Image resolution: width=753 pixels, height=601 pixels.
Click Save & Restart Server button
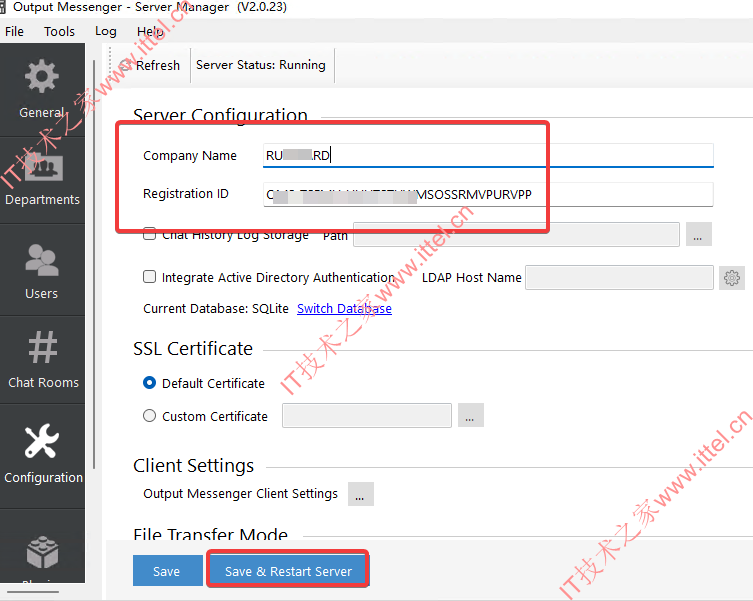pos(288,571)
